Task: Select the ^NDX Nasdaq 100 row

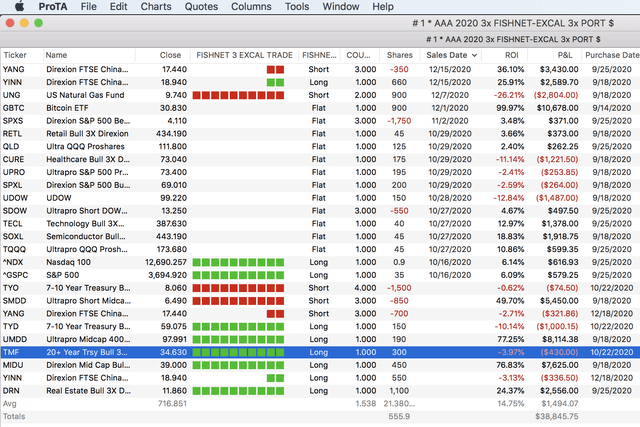Action: (320, 262)
